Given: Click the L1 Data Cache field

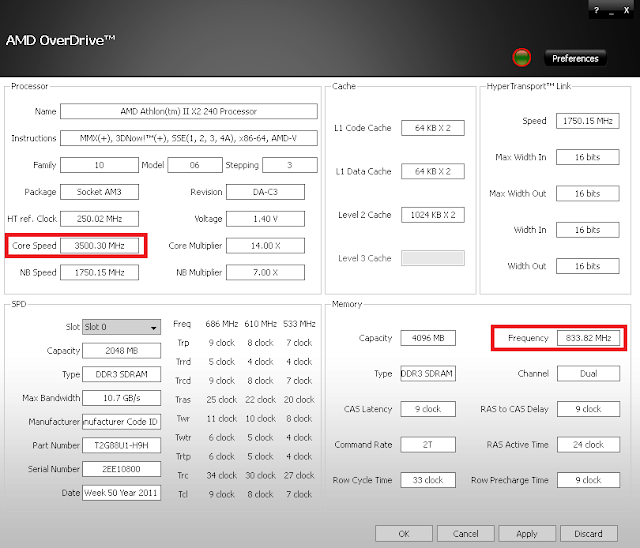Looking at the screenshot, I should click(x=433, y=171).
